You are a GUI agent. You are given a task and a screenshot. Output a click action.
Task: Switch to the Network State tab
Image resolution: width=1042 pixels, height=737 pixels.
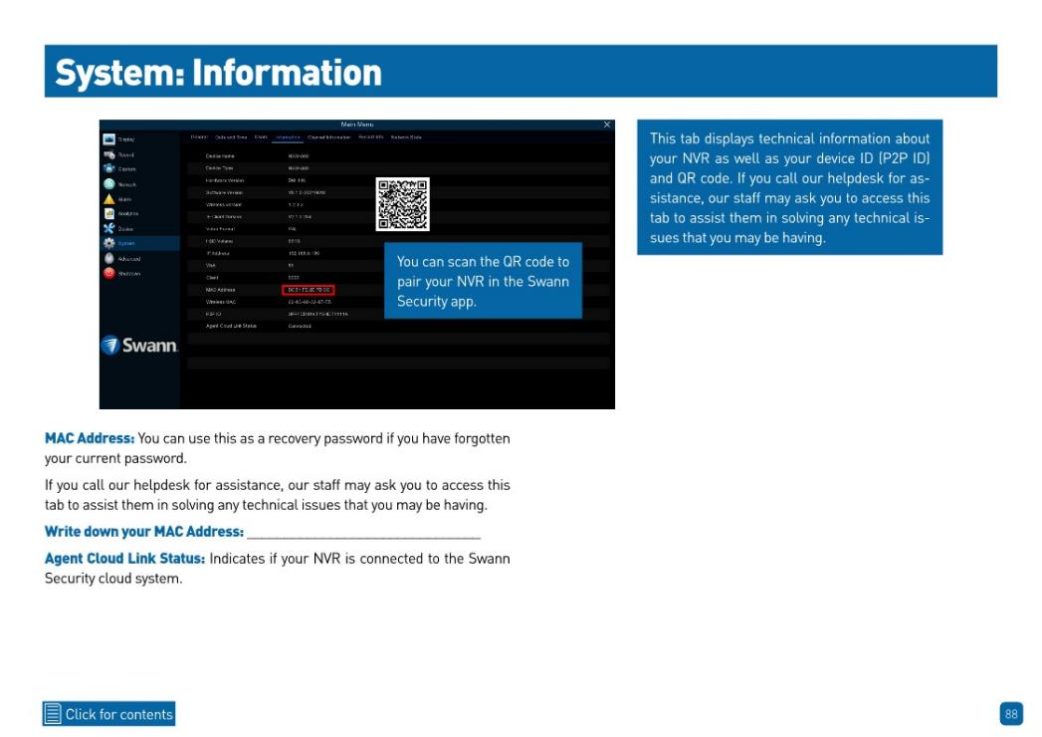click(x=406, y=137)
